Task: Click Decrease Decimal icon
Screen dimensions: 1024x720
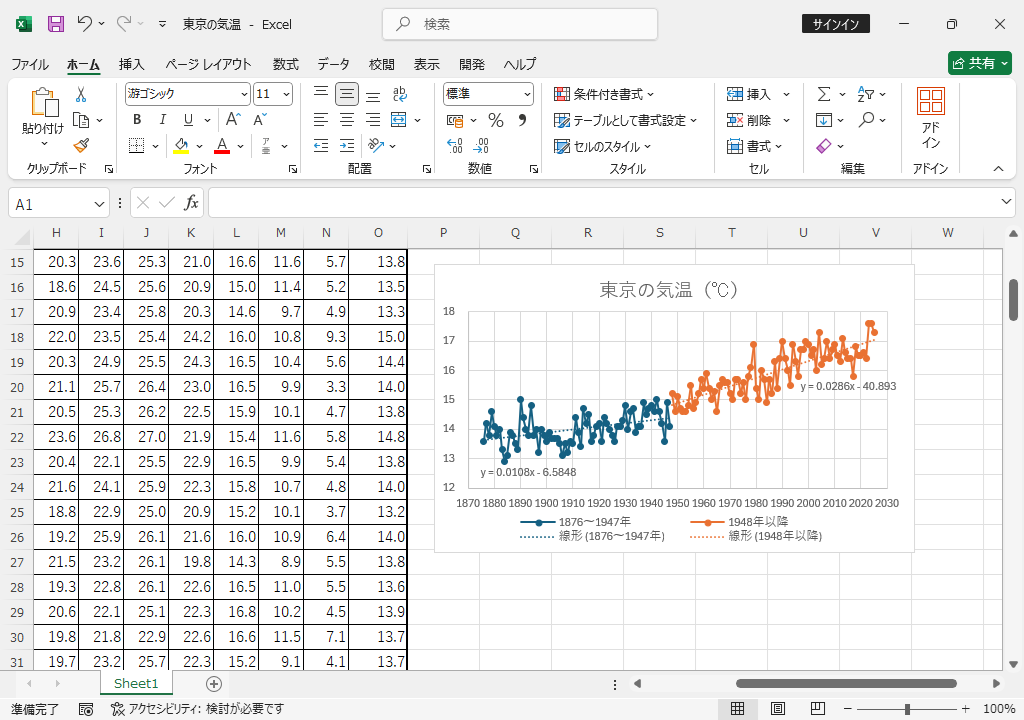Action: [x=482, y=146]
